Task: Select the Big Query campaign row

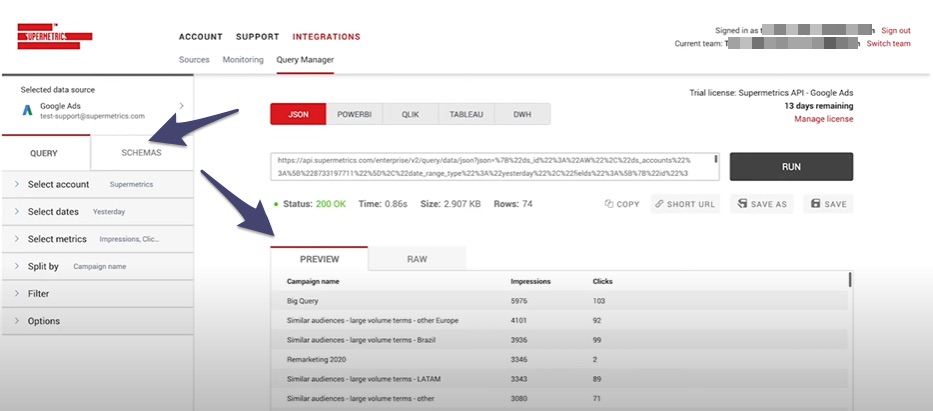Action: pyautogui.click(x=559, y=301)
